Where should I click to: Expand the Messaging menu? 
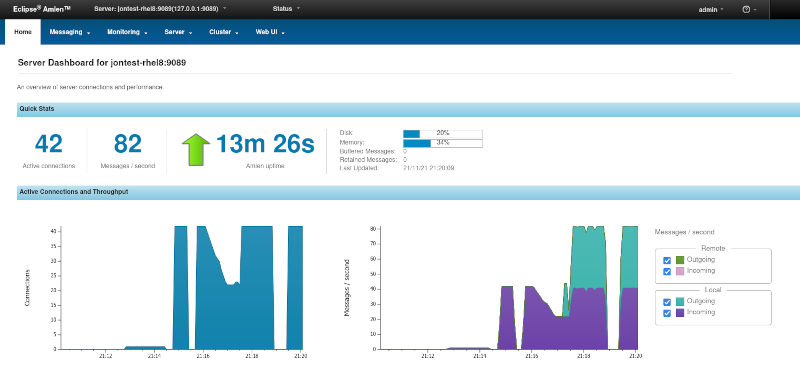[70, 32]
